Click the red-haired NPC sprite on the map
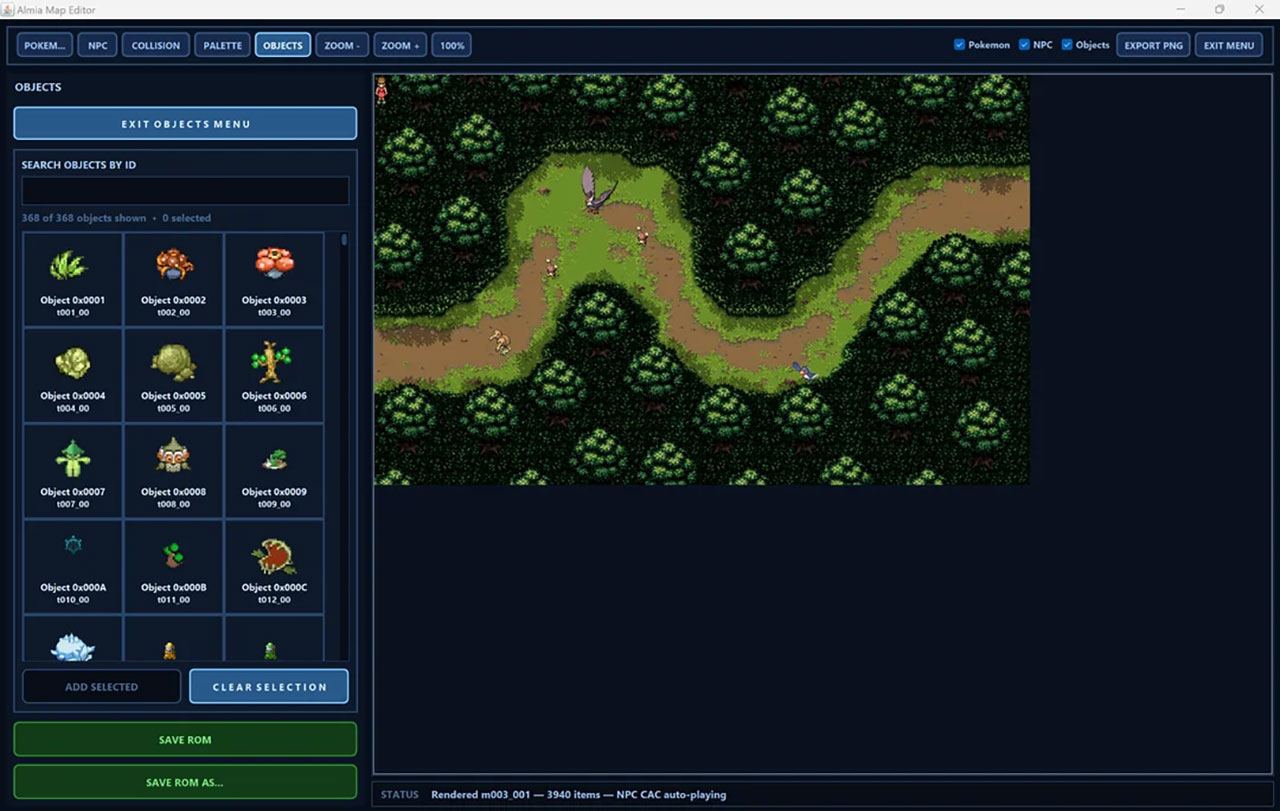The width and height of the screenshot is (1280, 811). (x=381, y=90)
